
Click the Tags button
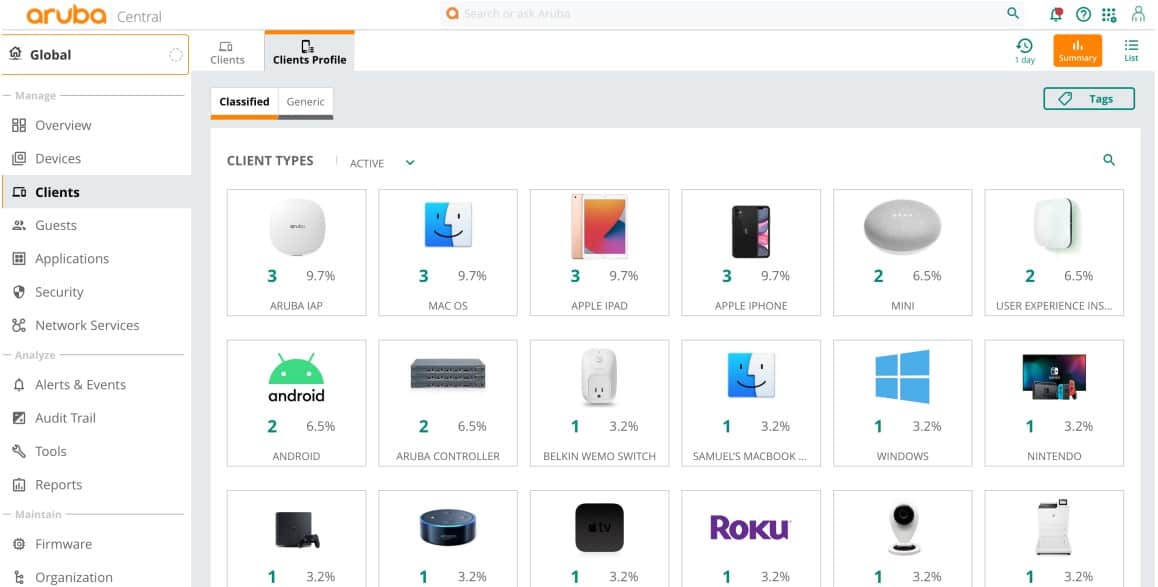point(1089,99)
